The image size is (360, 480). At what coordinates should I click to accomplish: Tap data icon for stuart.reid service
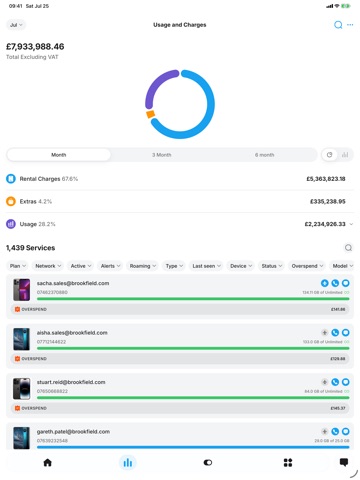point(324,382)
